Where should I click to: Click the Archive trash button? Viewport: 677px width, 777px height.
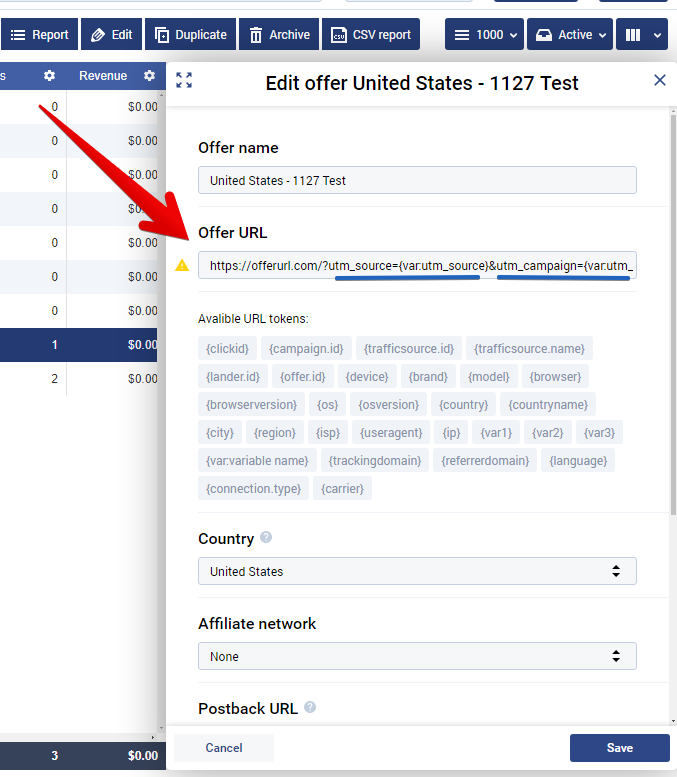[279, 35]
